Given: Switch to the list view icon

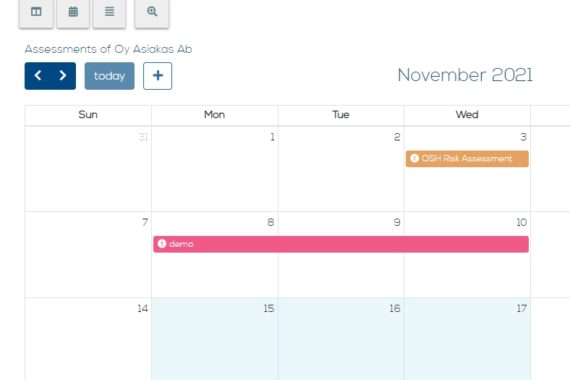Looking at the screenshot, I should pos(109,13).
